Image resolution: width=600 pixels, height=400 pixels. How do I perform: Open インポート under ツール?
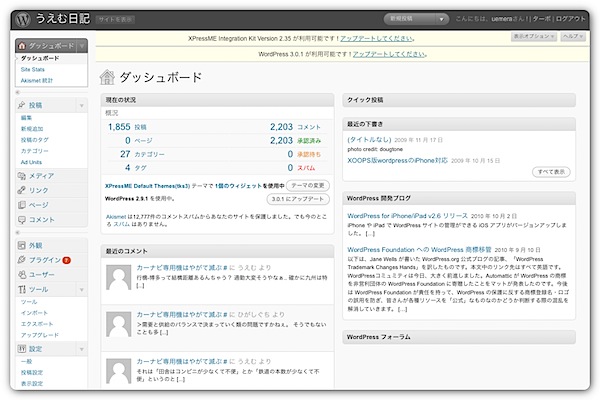click(x=34, y=313)
